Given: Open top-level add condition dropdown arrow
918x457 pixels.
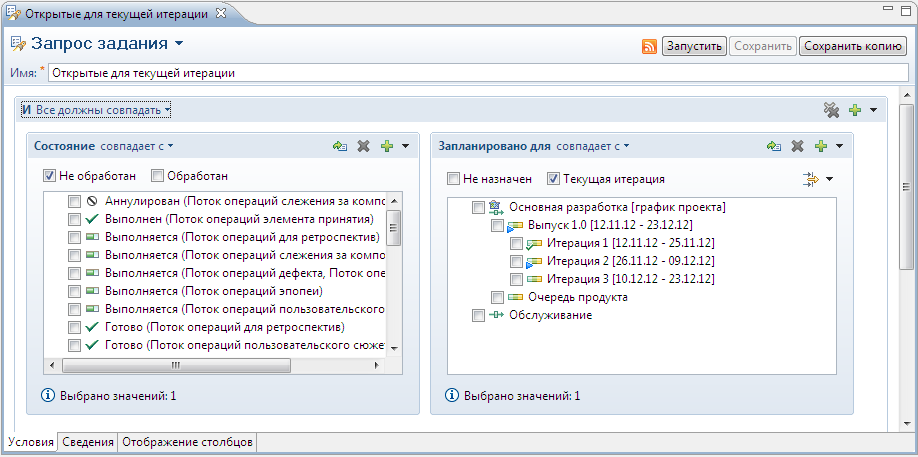Looking at the screenshot, I should point(874,110).
